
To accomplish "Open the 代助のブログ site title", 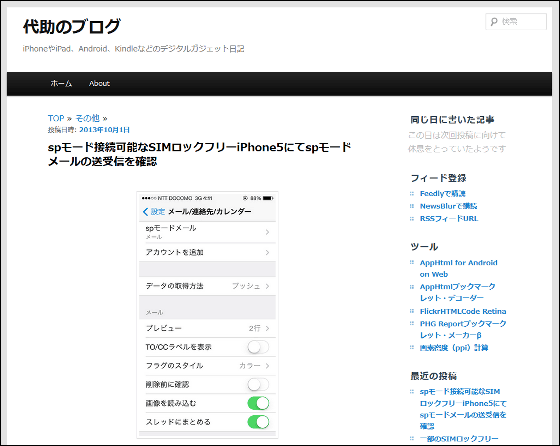I will [72, 26].
